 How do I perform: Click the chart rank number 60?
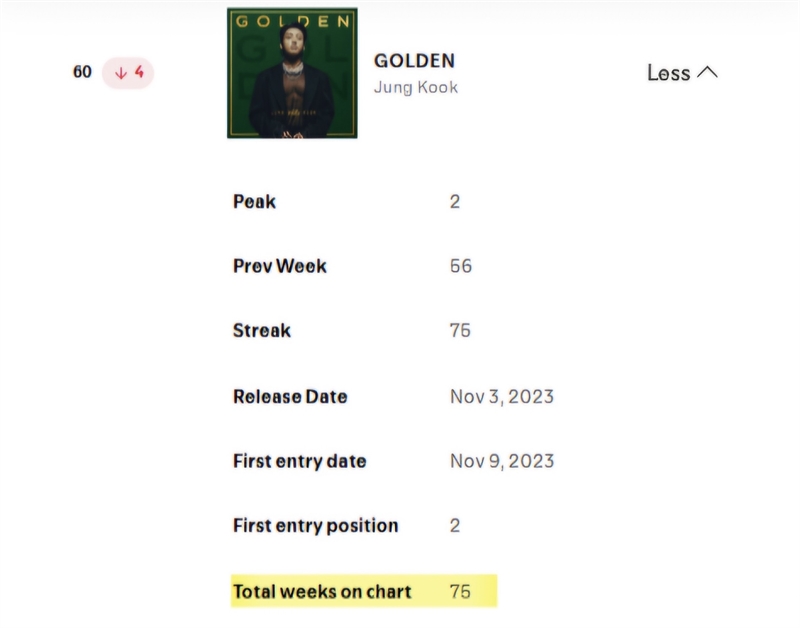tap(82, 72)
